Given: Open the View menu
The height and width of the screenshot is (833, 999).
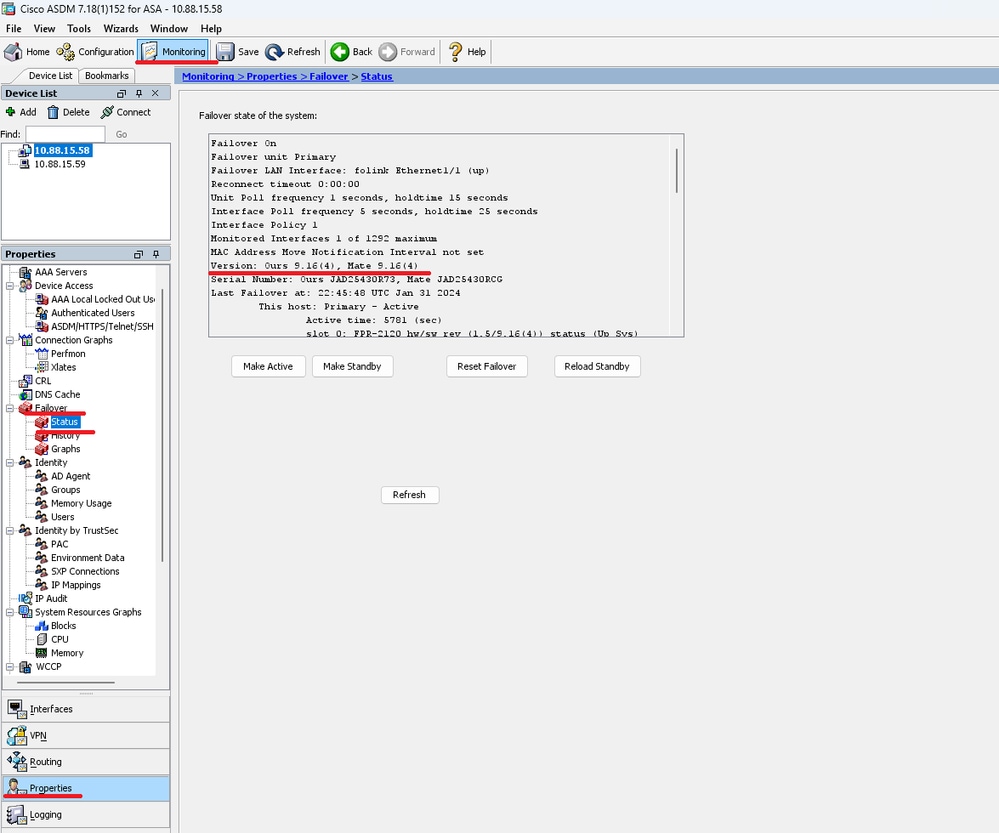Looking at the screenshot, I should pos(44,29).
